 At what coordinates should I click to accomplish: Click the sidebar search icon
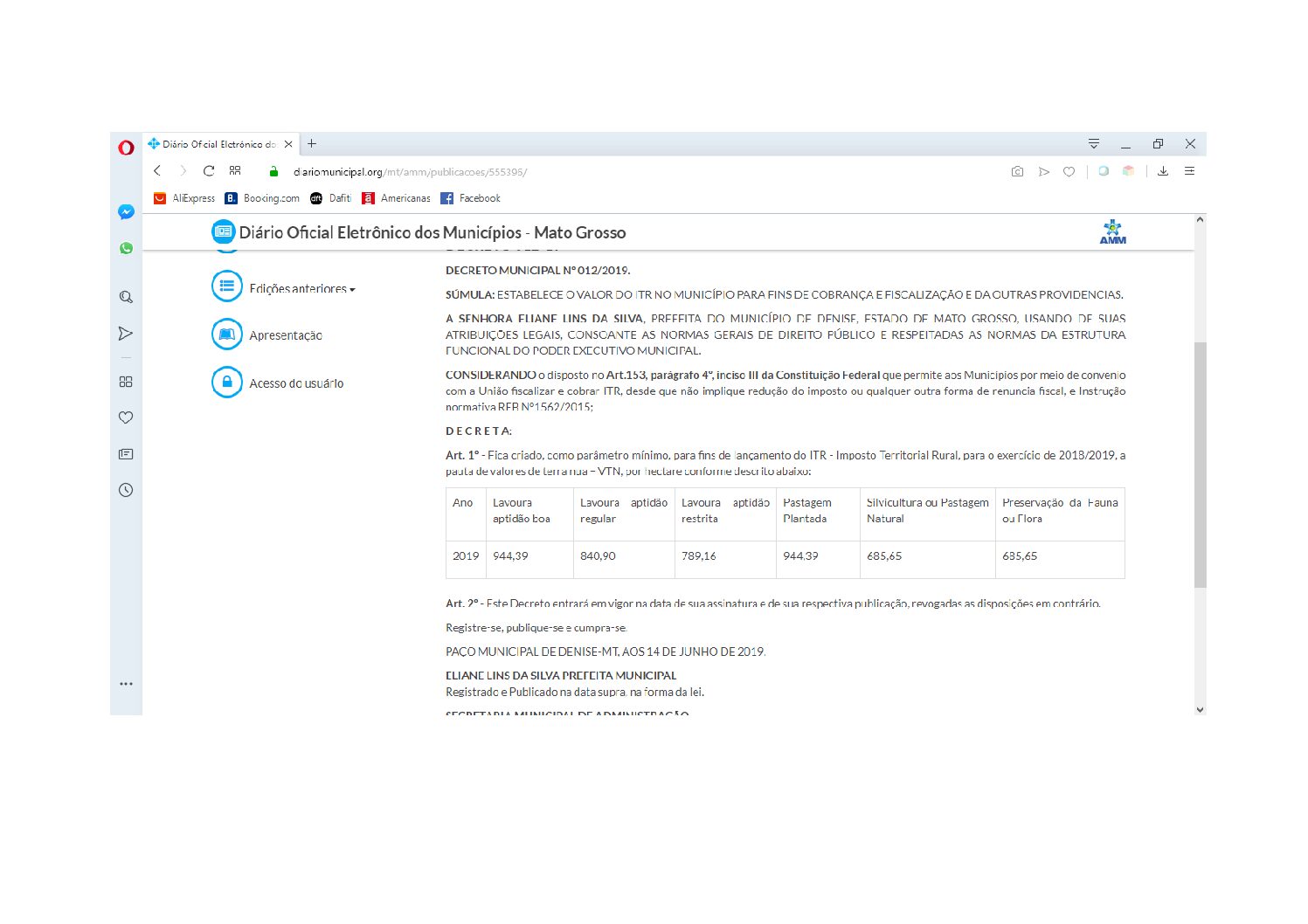126,297
